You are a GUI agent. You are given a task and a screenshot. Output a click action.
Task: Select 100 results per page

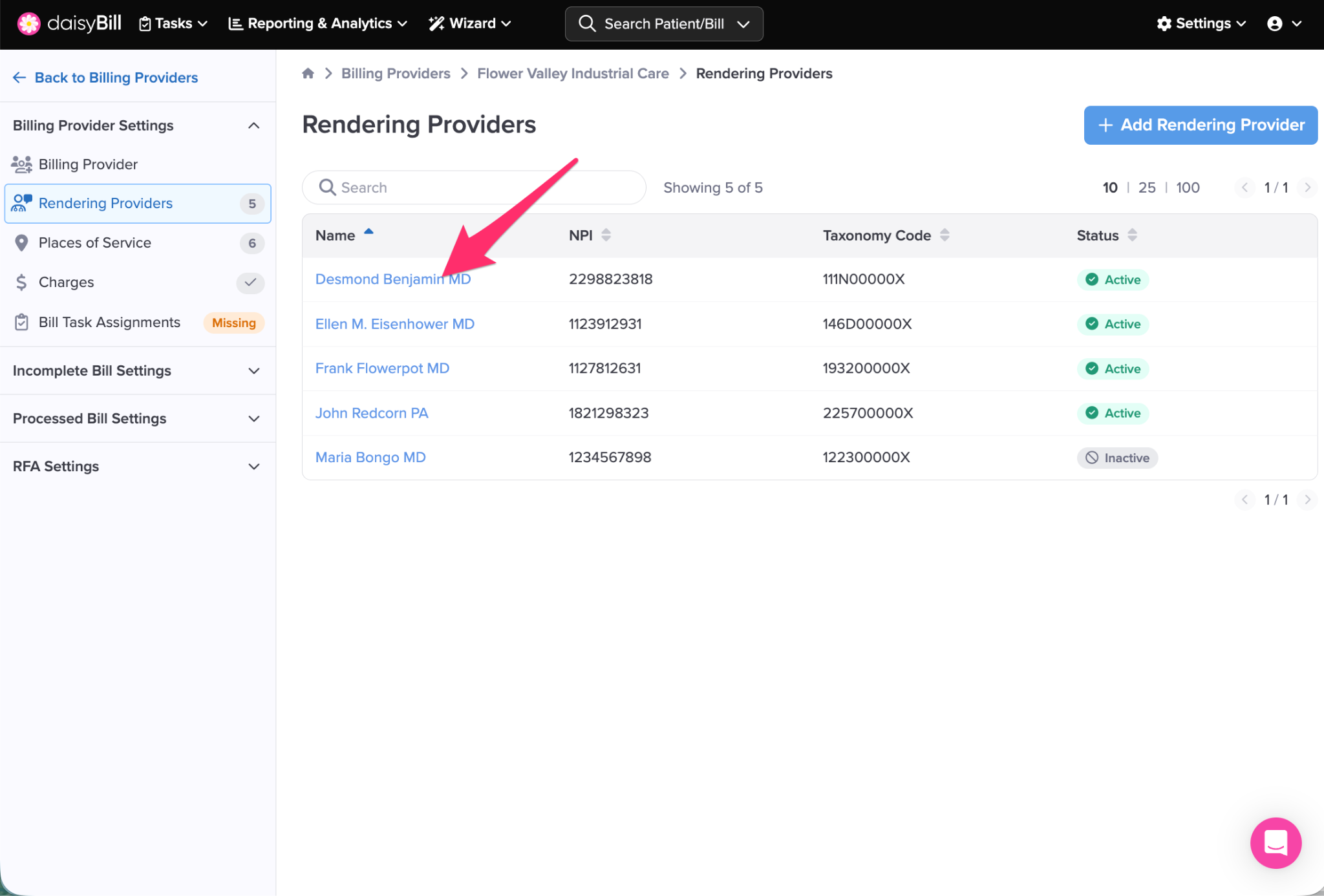point(1187,187)
